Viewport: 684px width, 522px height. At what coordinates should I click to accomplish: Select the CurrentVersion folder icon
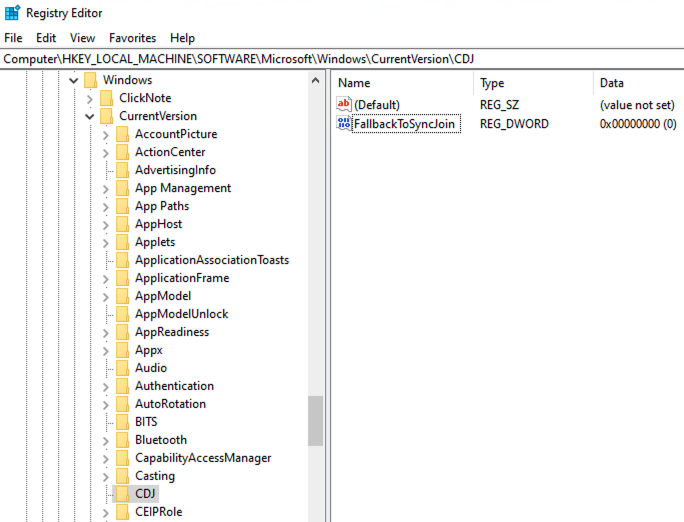pyautogui.click(x=106, y=116)
